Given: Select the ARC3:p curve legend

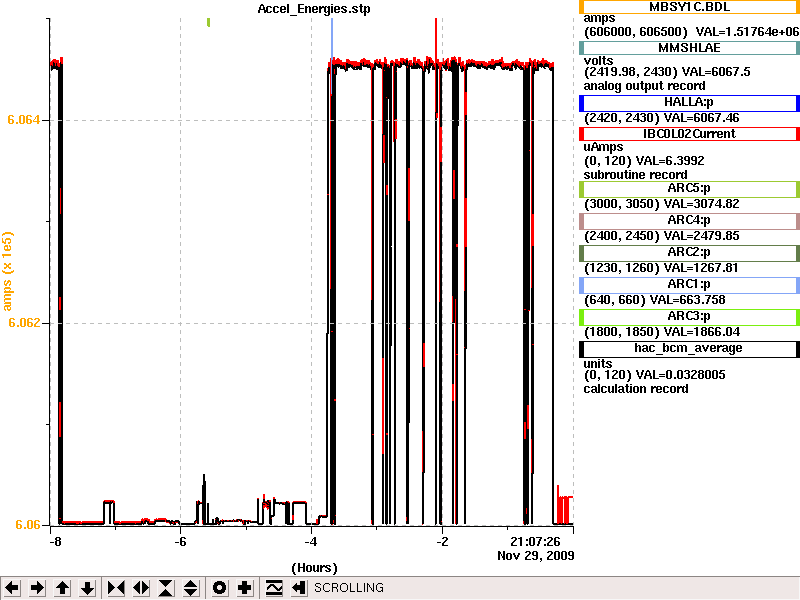Looking at the screenshot, I should pyautogui.click(x=689, y=317).
